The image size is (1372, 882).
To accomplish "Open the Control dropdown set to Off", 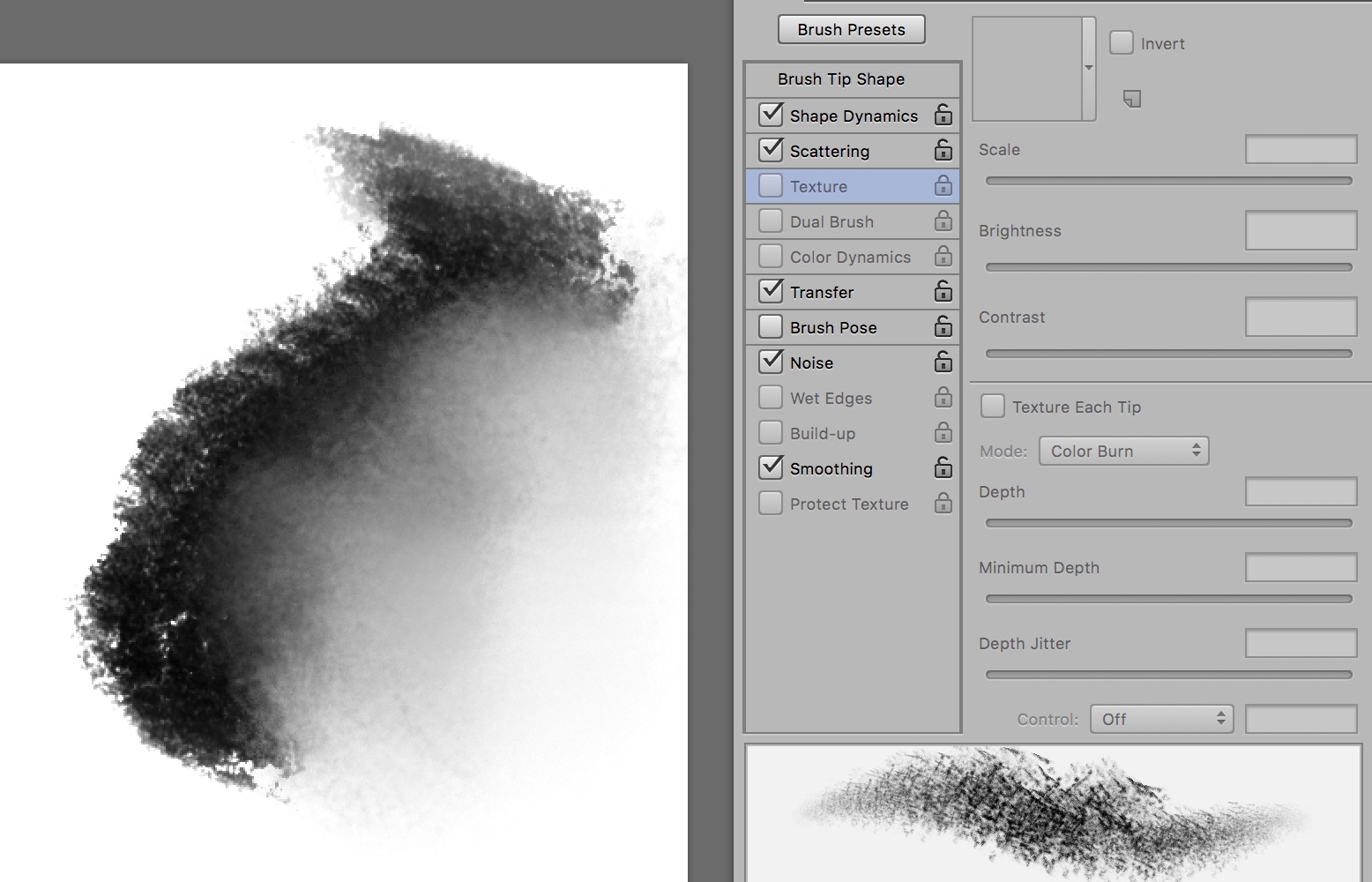I will click(1161, 719).
